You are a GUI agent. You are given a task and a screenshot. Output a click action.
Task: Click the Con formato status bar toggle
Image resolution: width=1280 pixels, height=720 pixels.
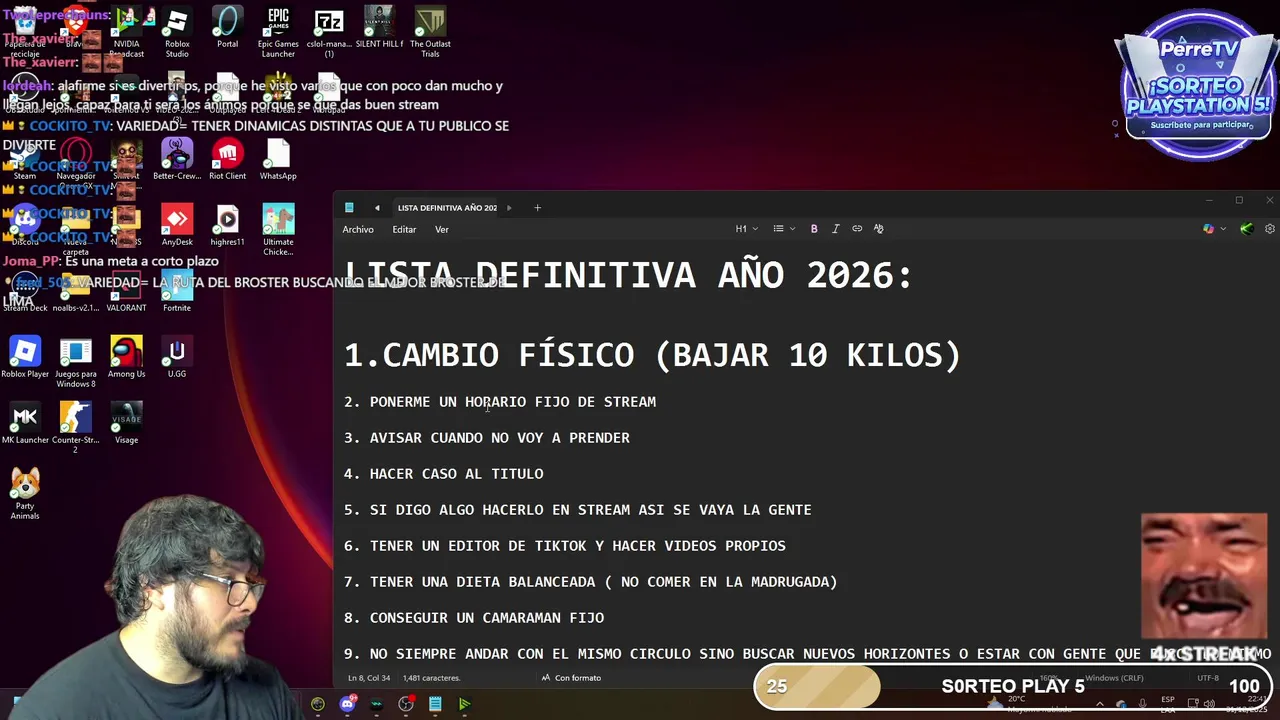pyautogui.click(x=571, y=678)
